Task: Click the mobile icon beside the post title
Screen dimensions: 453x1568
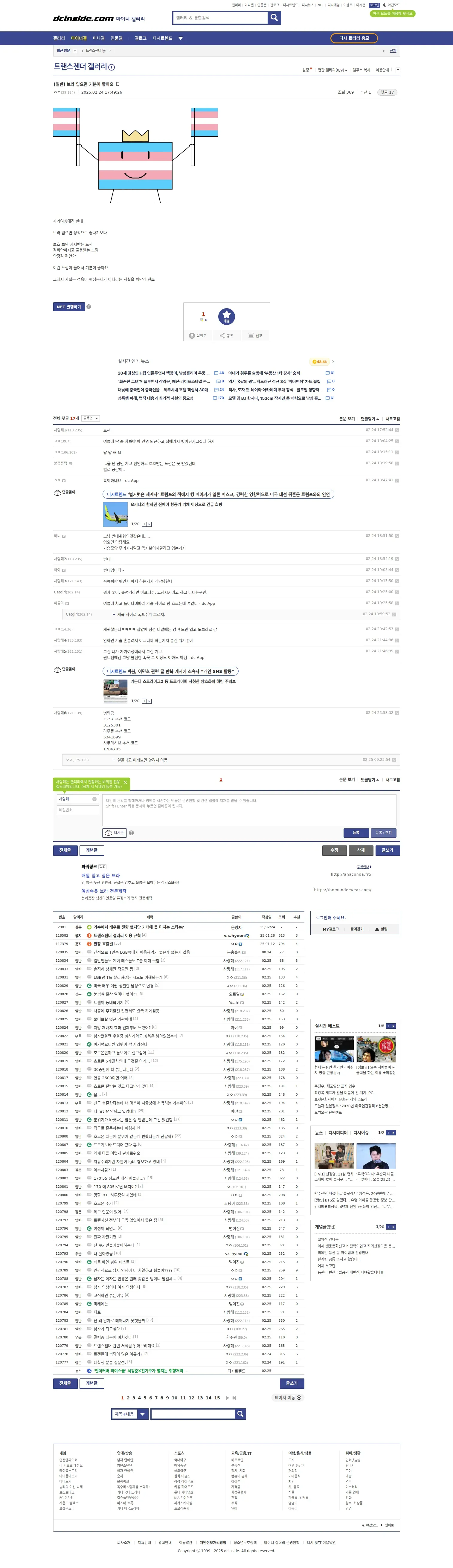Action: [118, 84]
